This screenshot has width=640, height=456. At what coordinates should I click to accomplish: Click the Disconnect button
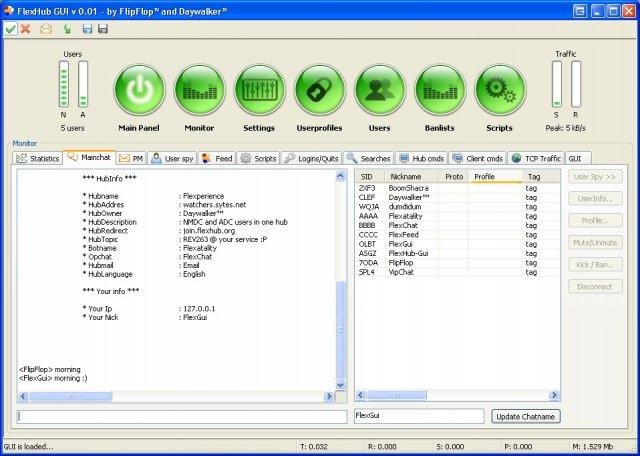pos(595,287)
